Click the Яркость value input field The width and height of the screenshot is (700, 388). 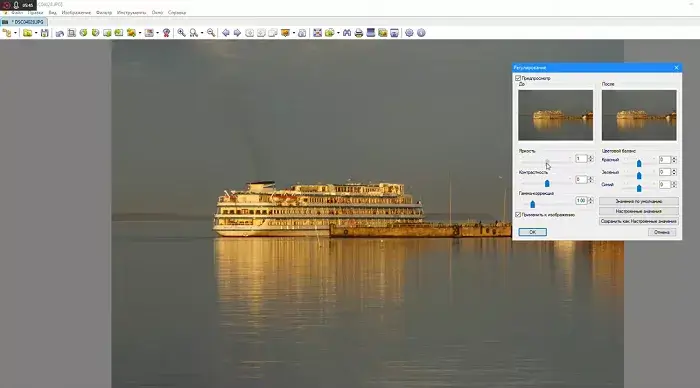581,159
